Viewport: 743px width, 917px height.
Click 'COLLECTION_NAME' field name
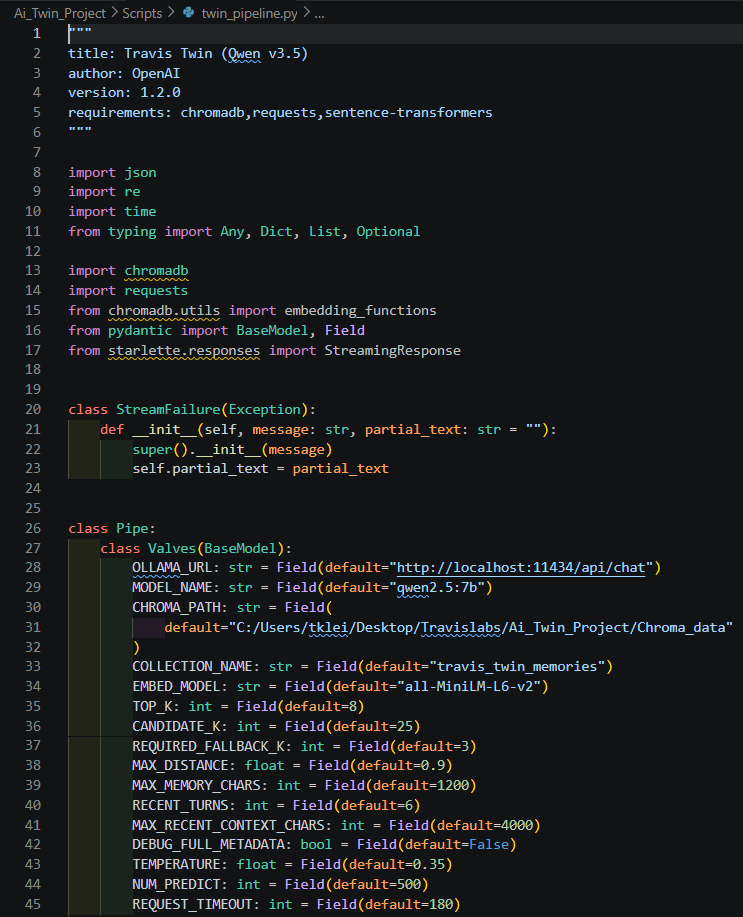pos(192,666)
